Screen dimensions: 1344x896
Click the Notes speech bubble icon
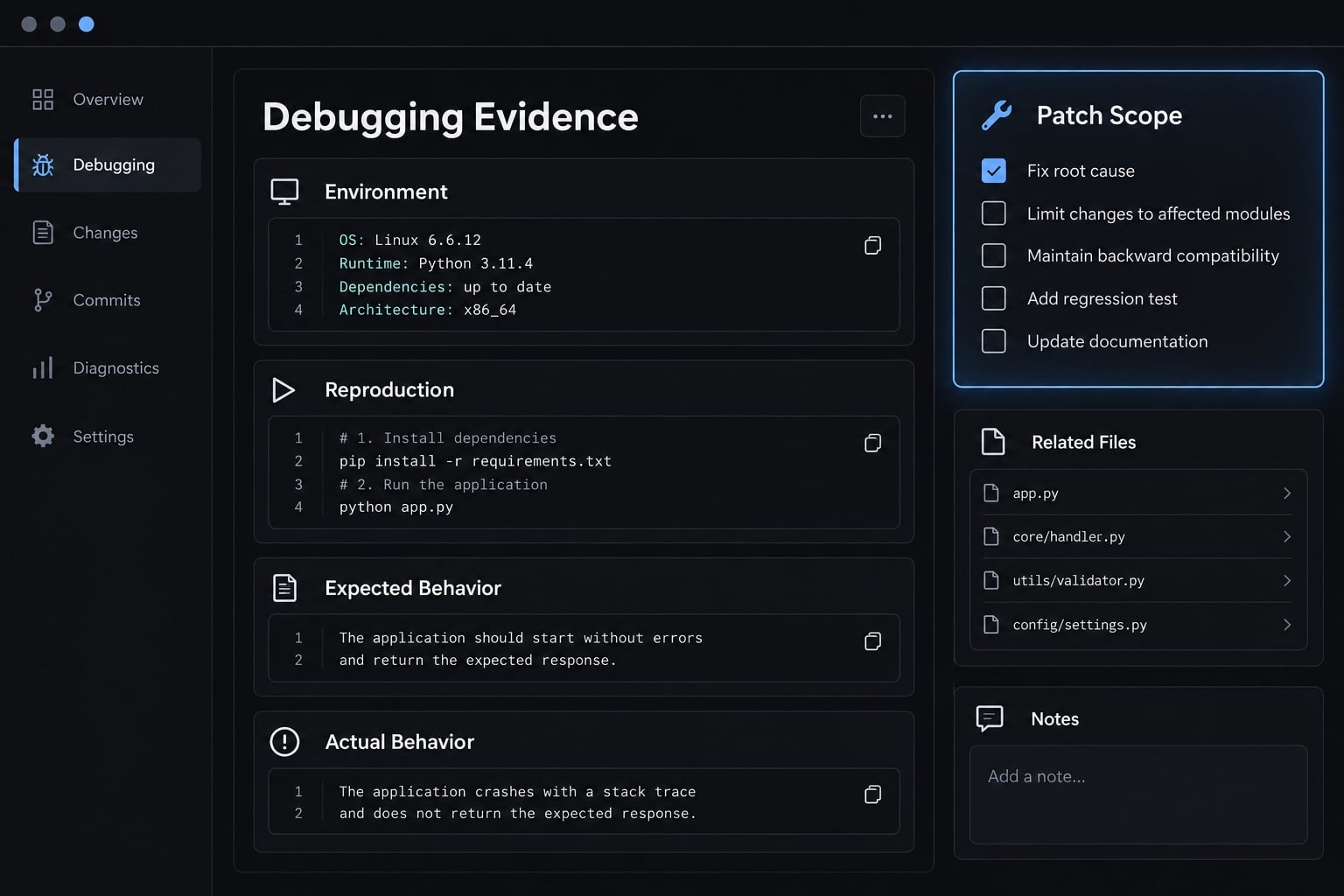click(990, 718)
